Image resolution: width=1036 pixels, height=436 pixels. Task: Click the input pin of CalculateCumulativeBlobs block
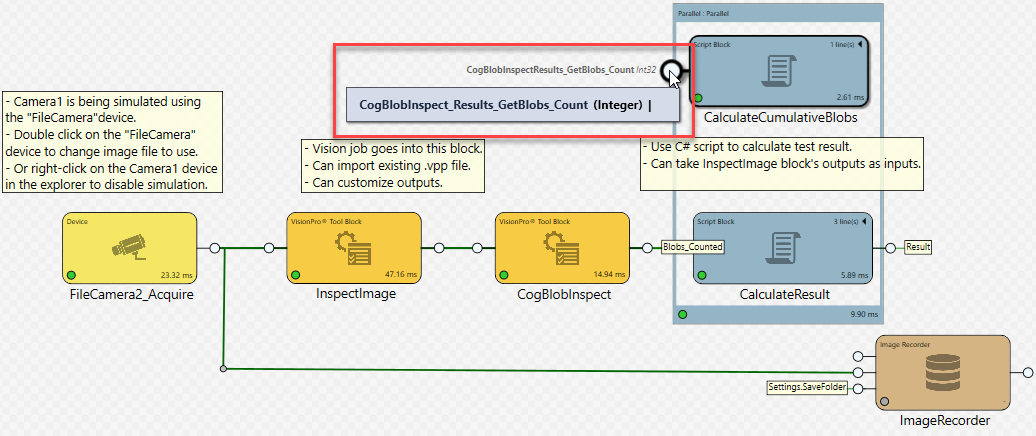tap(674, 70)
